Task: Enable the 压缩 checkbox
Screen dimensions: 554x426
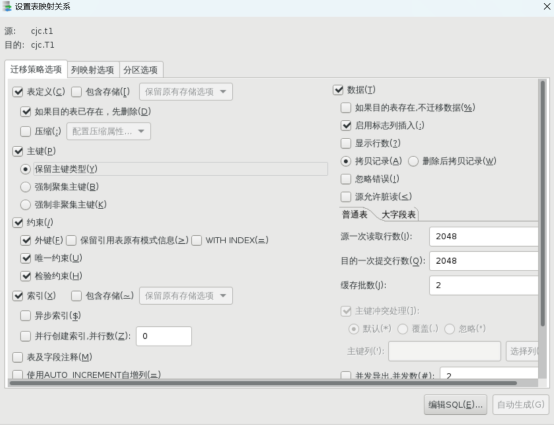Action: (x=25, y=132)
